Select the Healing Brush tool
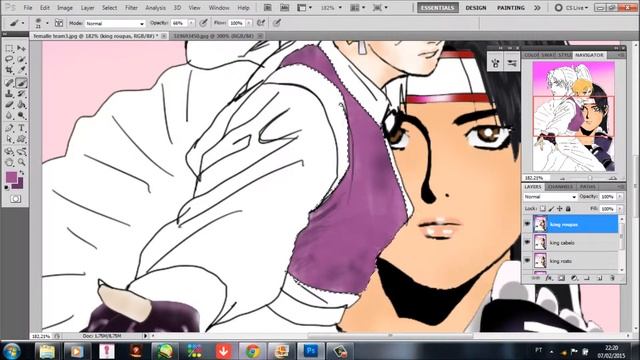Image resolution: width=640 pixels, height=360 pixels. (9, 83)
